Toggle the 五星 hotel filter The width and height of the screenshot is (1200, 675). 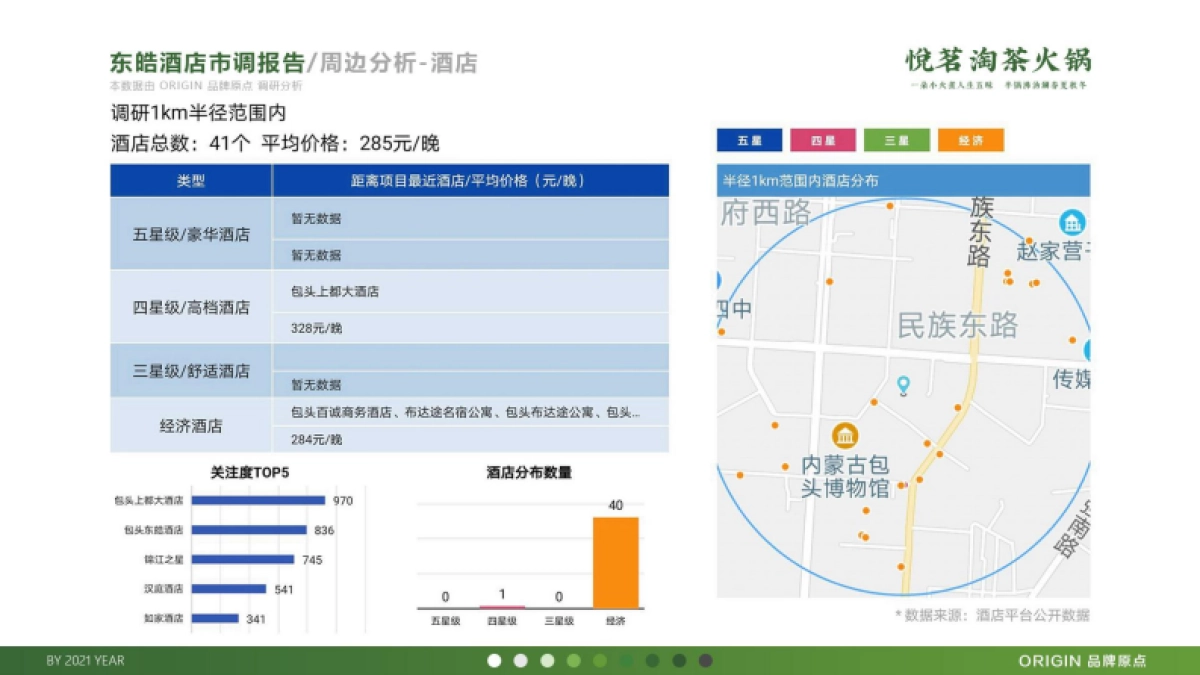tap(748, 139)
